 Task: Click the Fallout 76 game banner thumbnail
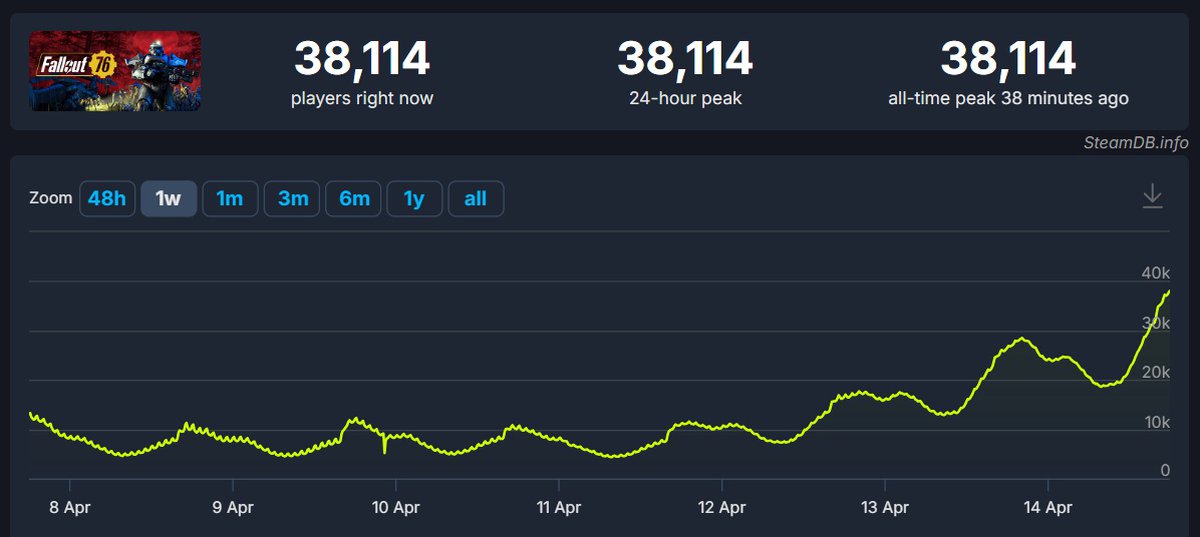(115, 71)
